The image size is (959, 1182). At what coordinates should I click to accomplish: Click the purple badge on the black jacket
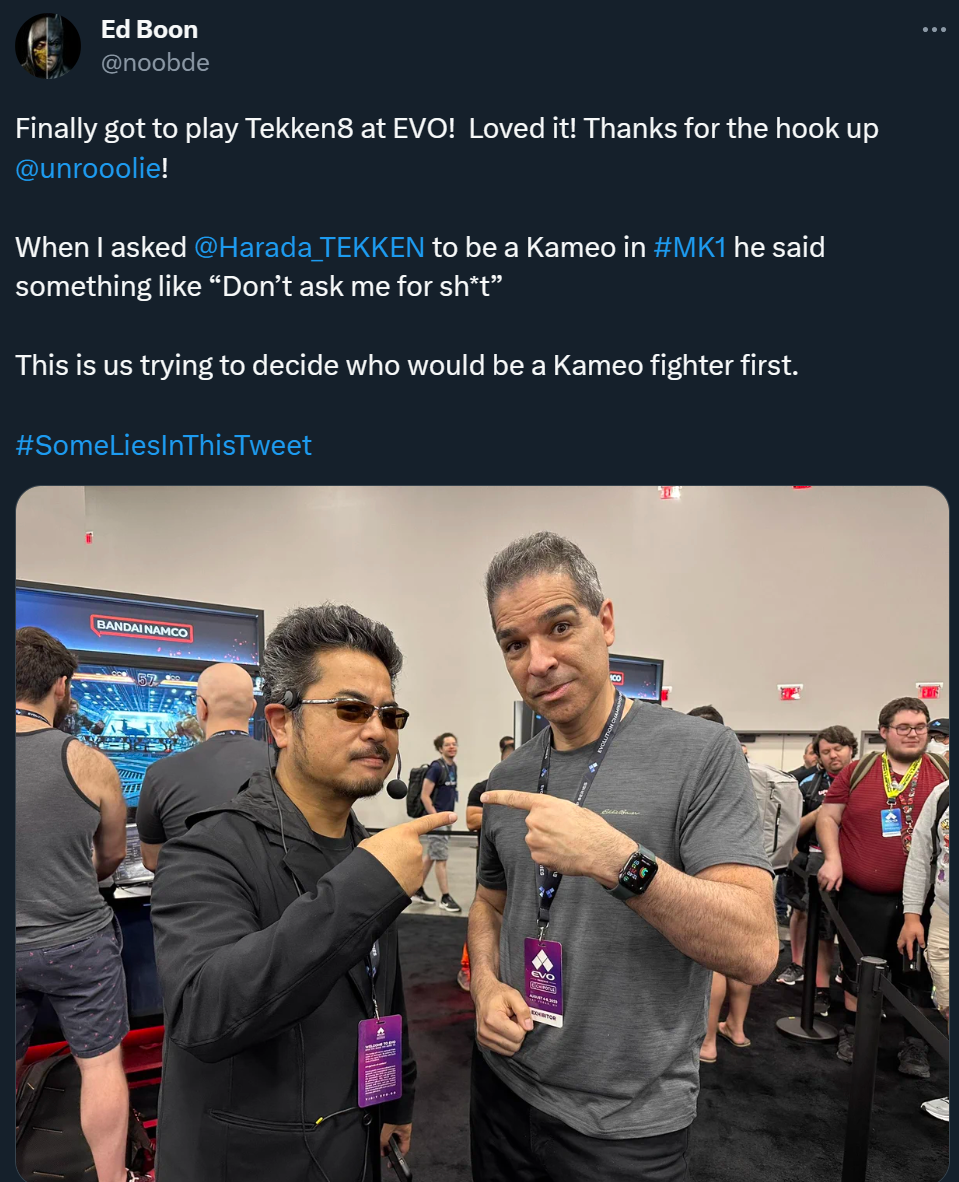[379, 1061]
